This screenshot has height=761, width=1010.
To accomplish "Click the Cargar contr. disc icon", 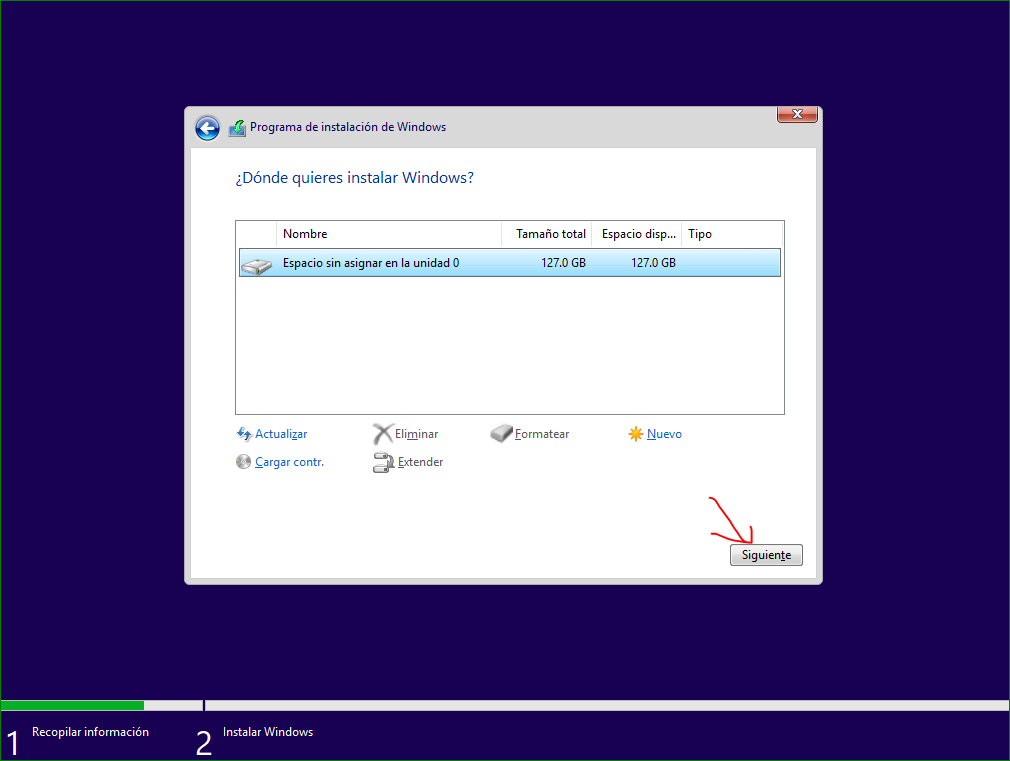I will point(243,462).
